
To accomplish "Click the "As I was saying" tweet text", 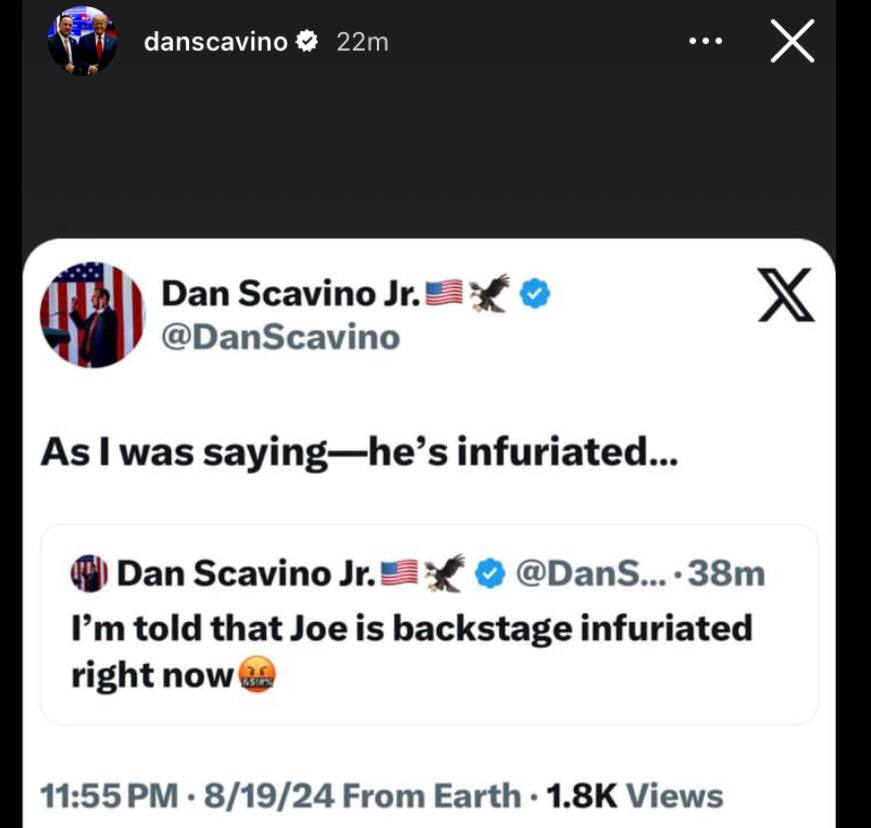I will (x=359, y=453).
